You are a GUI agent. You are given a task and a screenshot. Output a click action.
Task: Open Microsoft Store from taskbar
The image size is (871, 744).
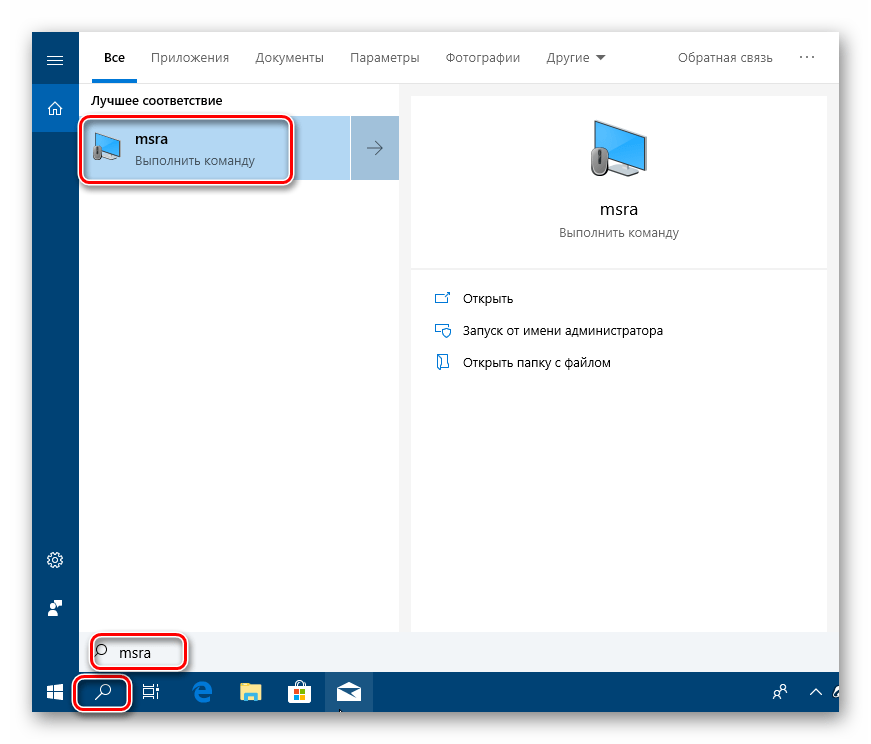click(x=299, y=692)
